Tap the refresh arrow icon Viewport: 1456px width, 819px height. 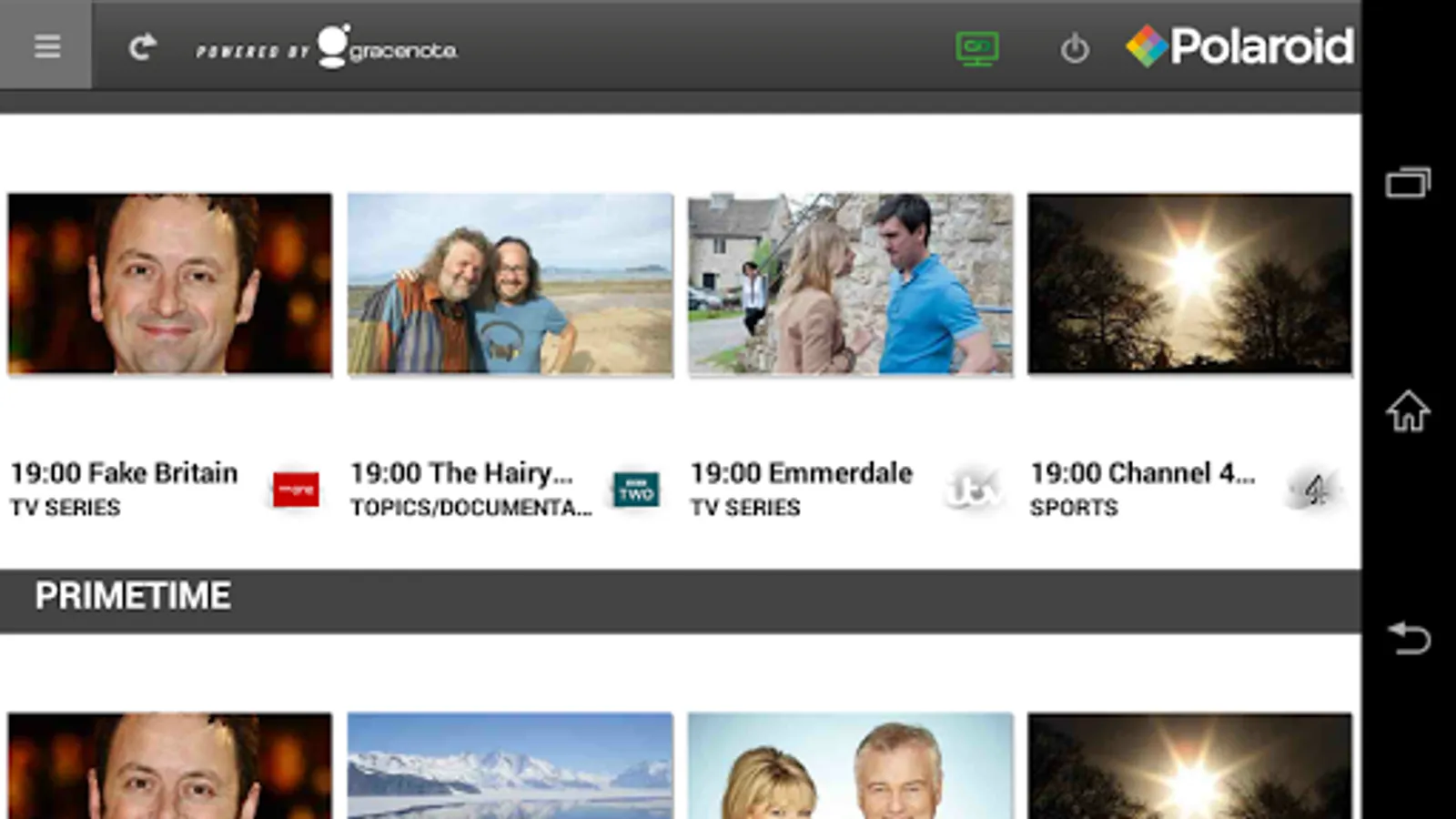[142, 46]
